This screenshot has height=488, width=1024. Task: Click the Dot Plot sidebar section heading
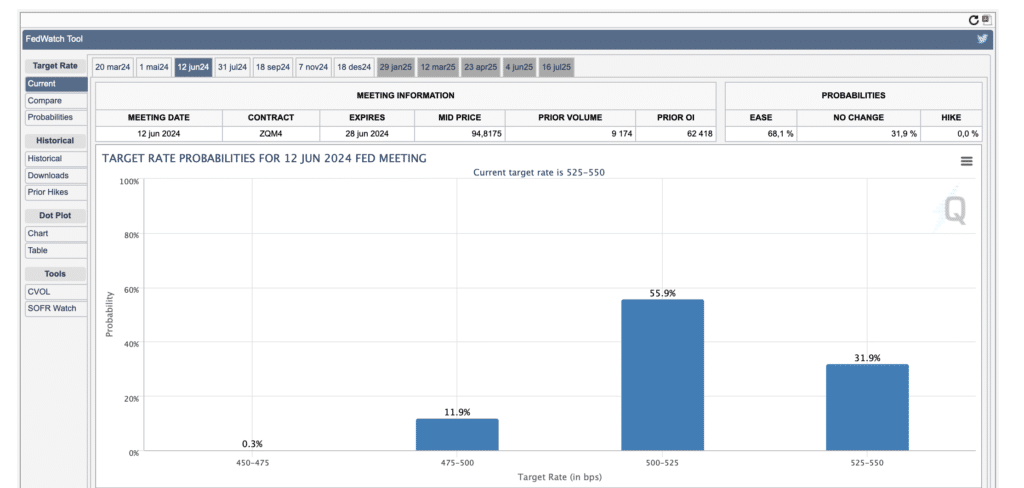(x=56, y=216)
